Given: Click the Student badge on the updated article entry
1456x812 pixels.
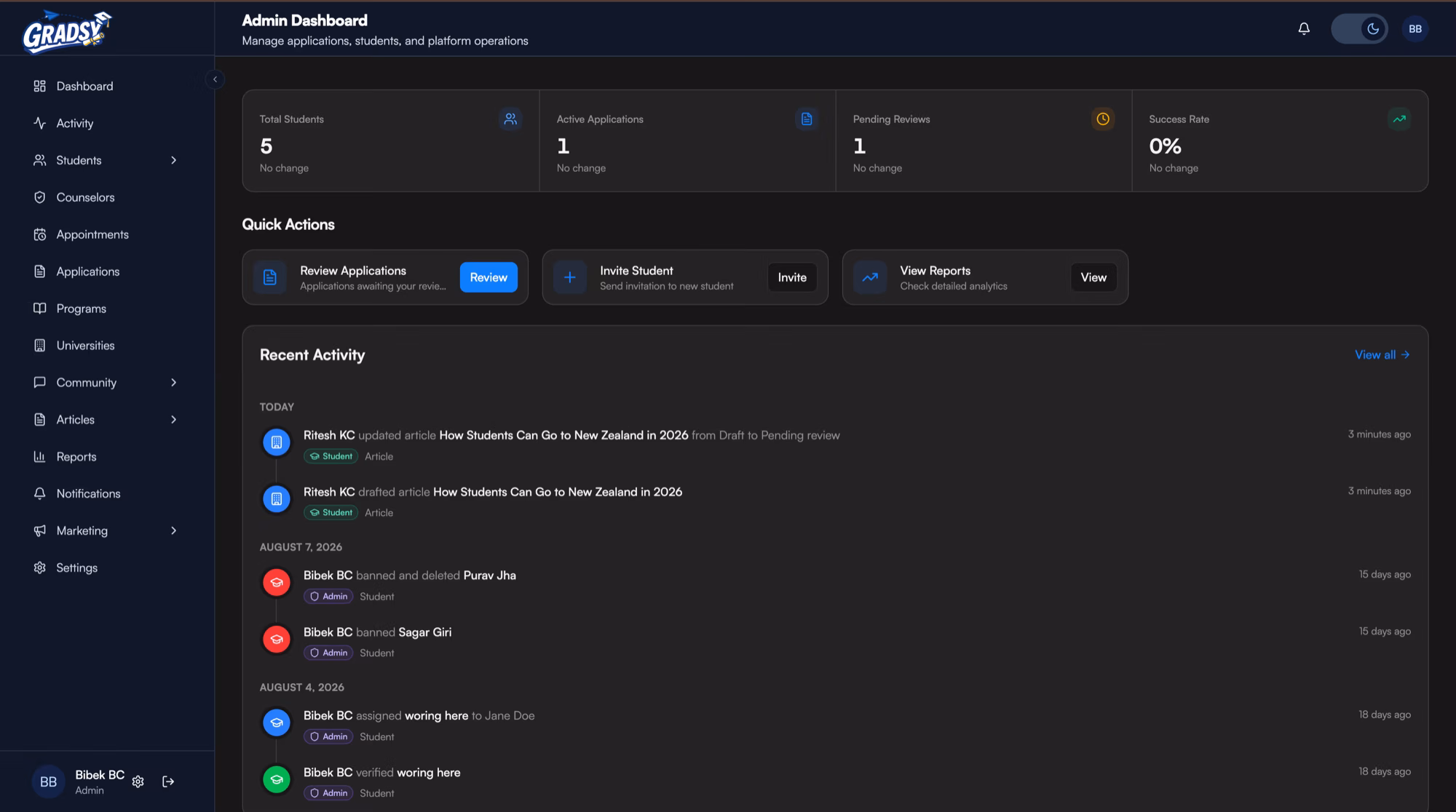Looking at the screenshot, I should [x=331, y=456].
